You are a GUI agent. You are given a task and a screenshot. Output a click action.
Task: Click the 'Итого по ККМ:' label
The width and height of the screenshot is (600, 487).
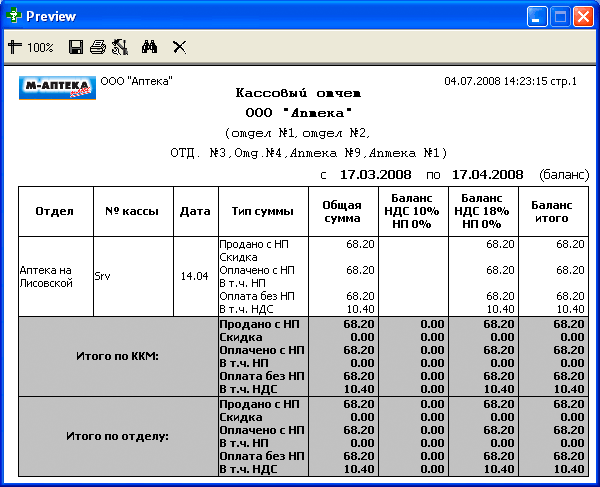click(x=117, y=356)
